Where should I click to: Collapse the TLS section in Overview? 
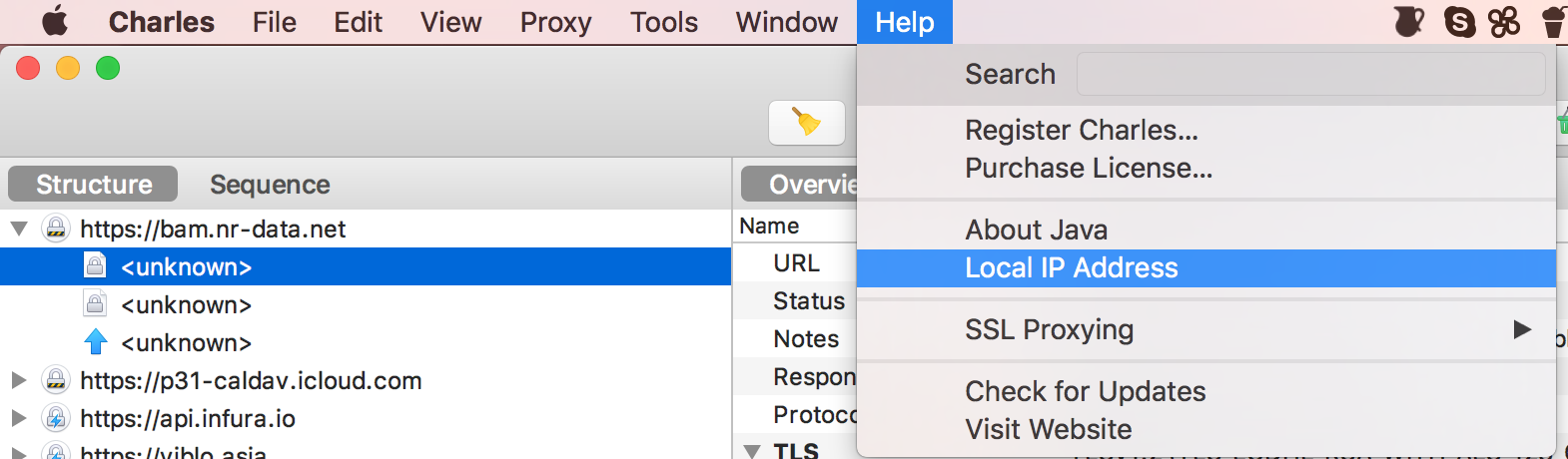coord(753,452)
